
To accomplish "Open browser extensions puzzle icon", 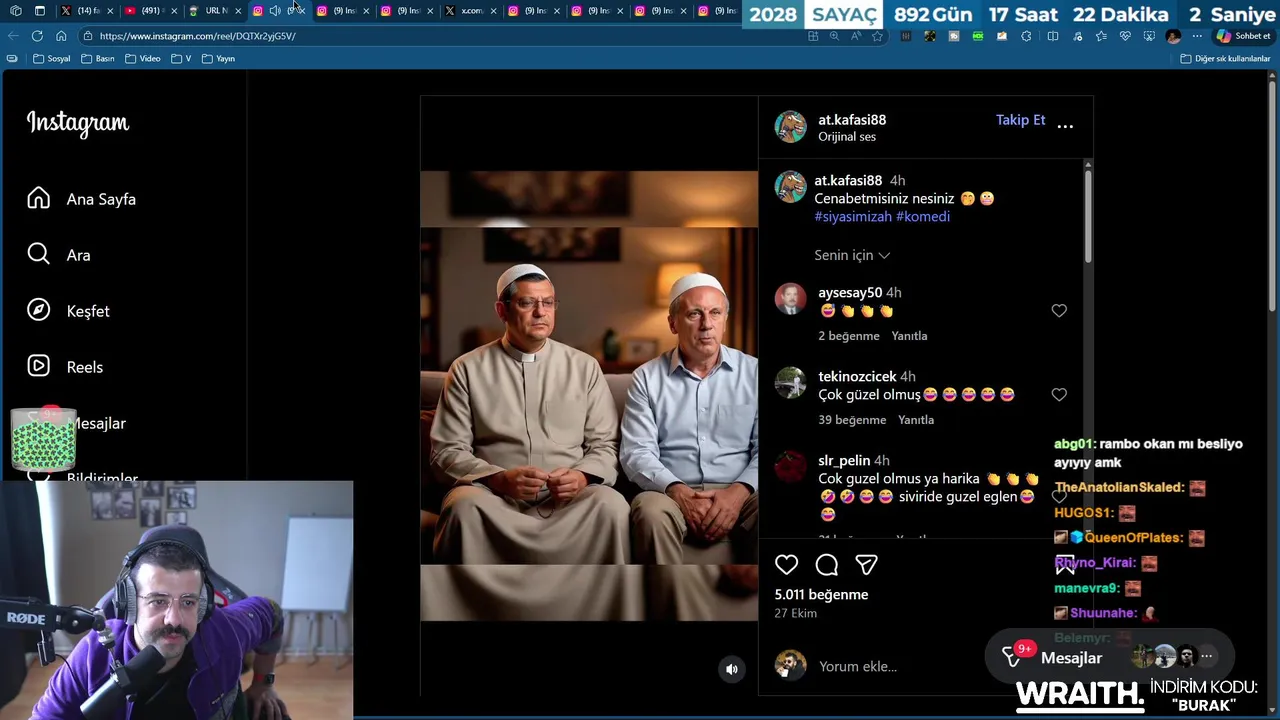I will (x=1026, y=36).
